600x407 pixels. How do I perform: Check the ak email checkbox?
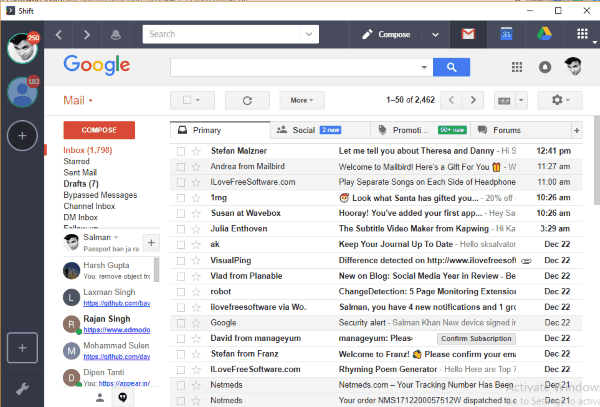pos(181,245)
